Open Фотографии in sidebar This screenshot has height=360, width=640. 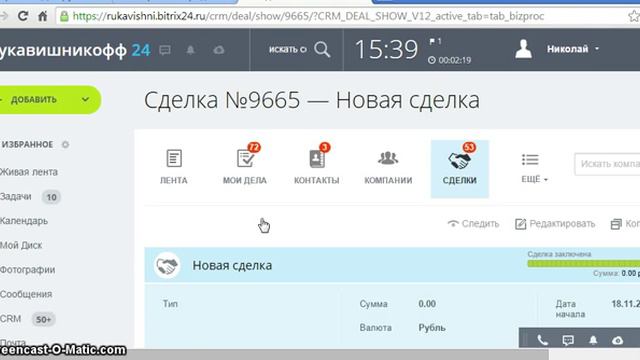pos(27,270)
